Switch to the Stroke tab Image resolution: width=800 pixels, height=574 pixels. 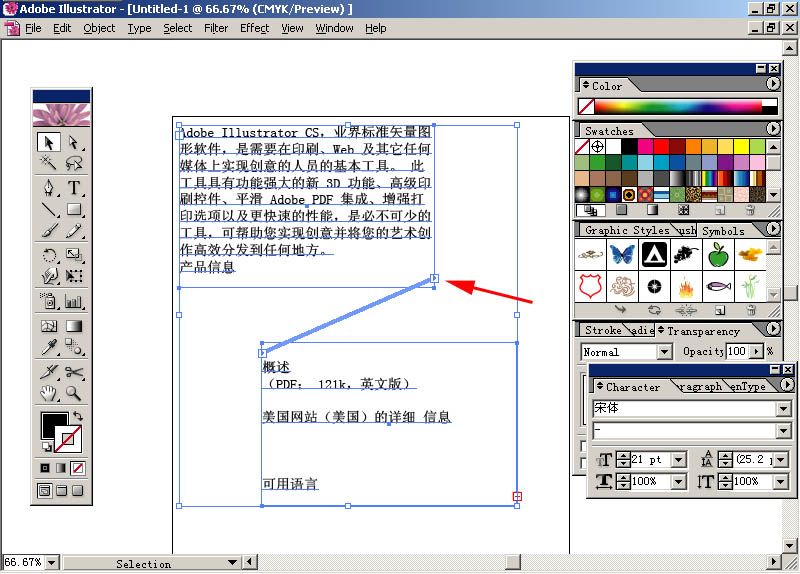coord(603,331)
